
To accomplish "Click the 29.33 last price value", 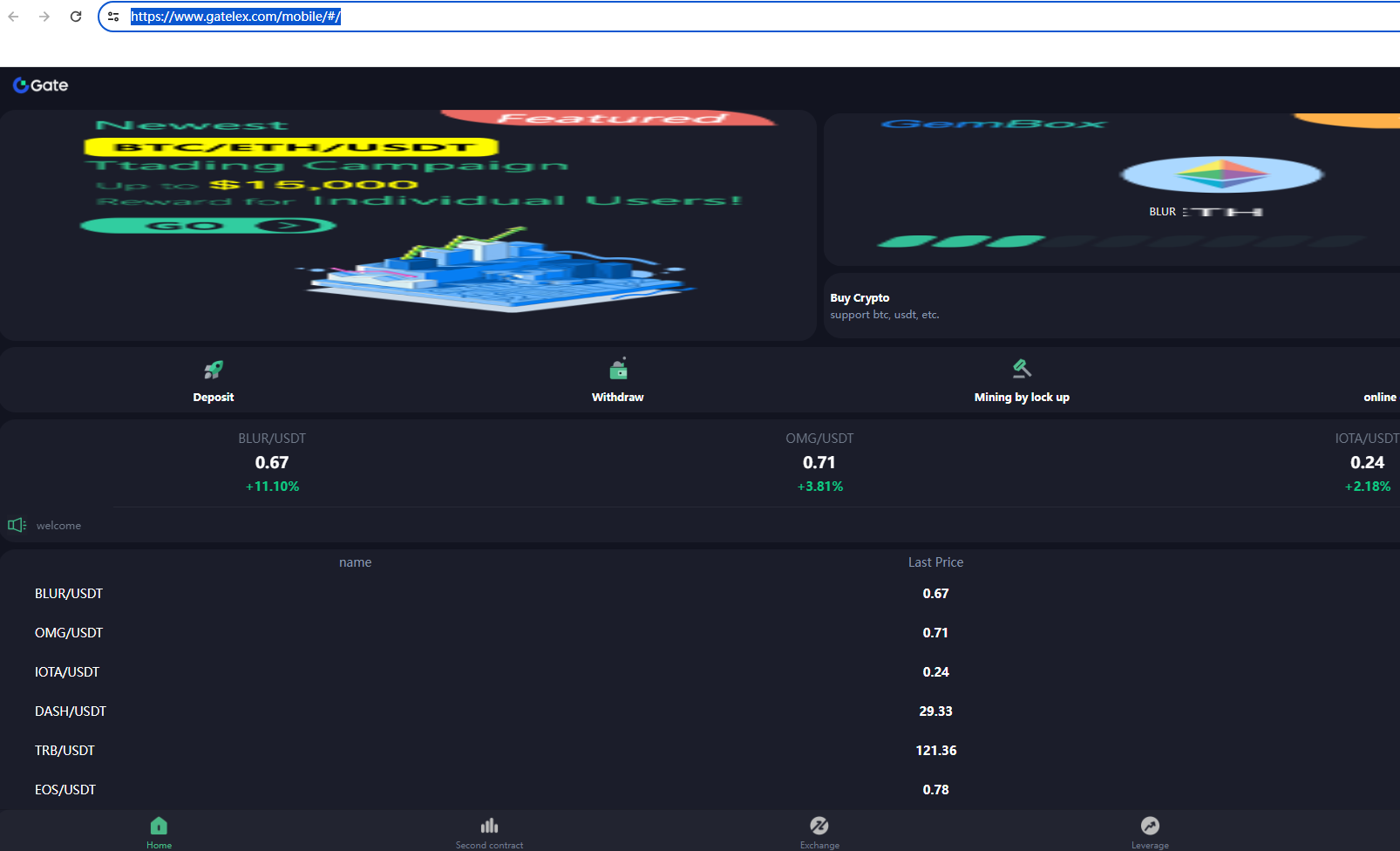I will [935, 711].
